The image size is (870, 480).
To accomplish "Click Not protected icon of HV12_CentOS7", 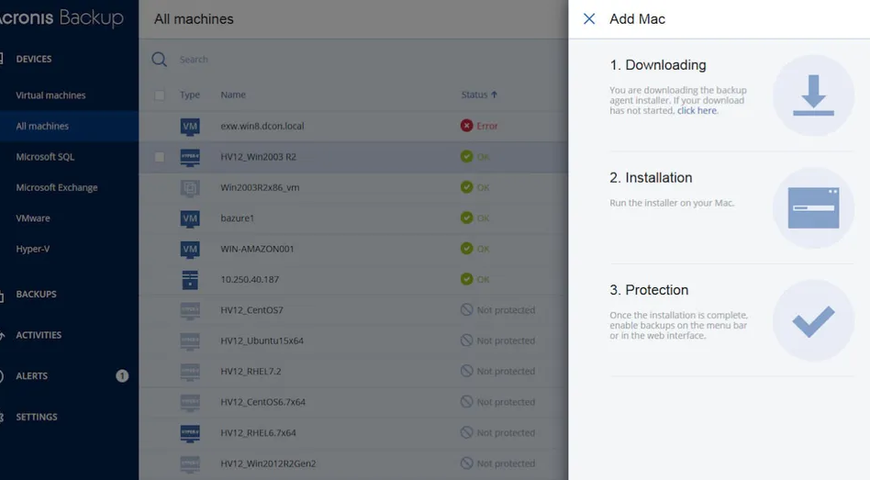I will click(467, 310).
